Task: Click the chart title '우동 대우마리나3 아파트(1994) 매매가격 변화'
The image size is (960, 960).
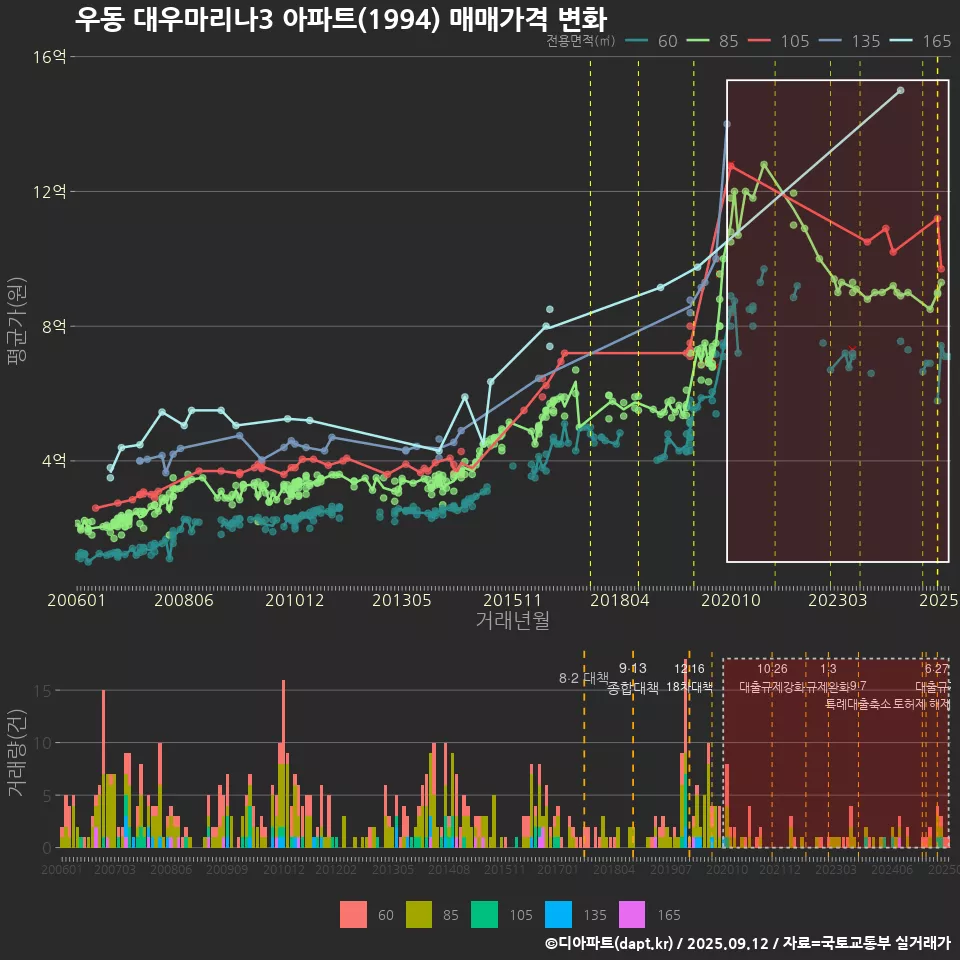Action: click(340, 19)
